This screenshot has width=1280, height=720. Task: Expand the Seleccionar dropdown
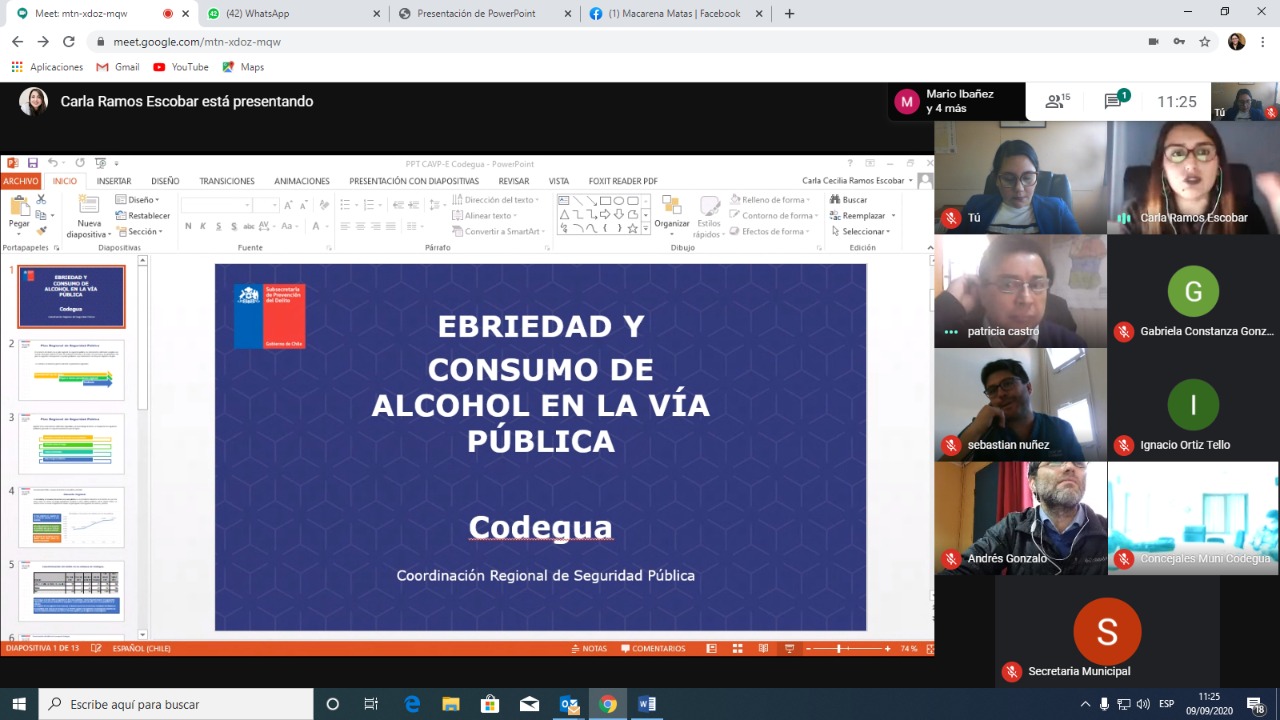click(x=862, y=231)
